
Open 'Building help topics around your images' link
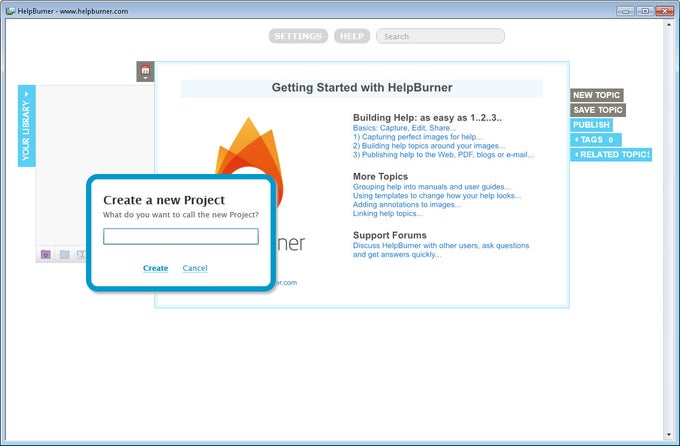coord(428,146)
